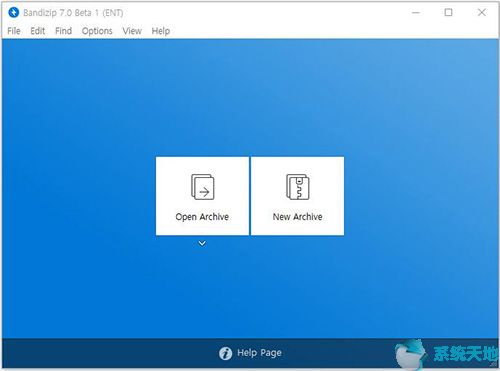Open the Find menu
The image size is (500, 371).
[63, 31]
